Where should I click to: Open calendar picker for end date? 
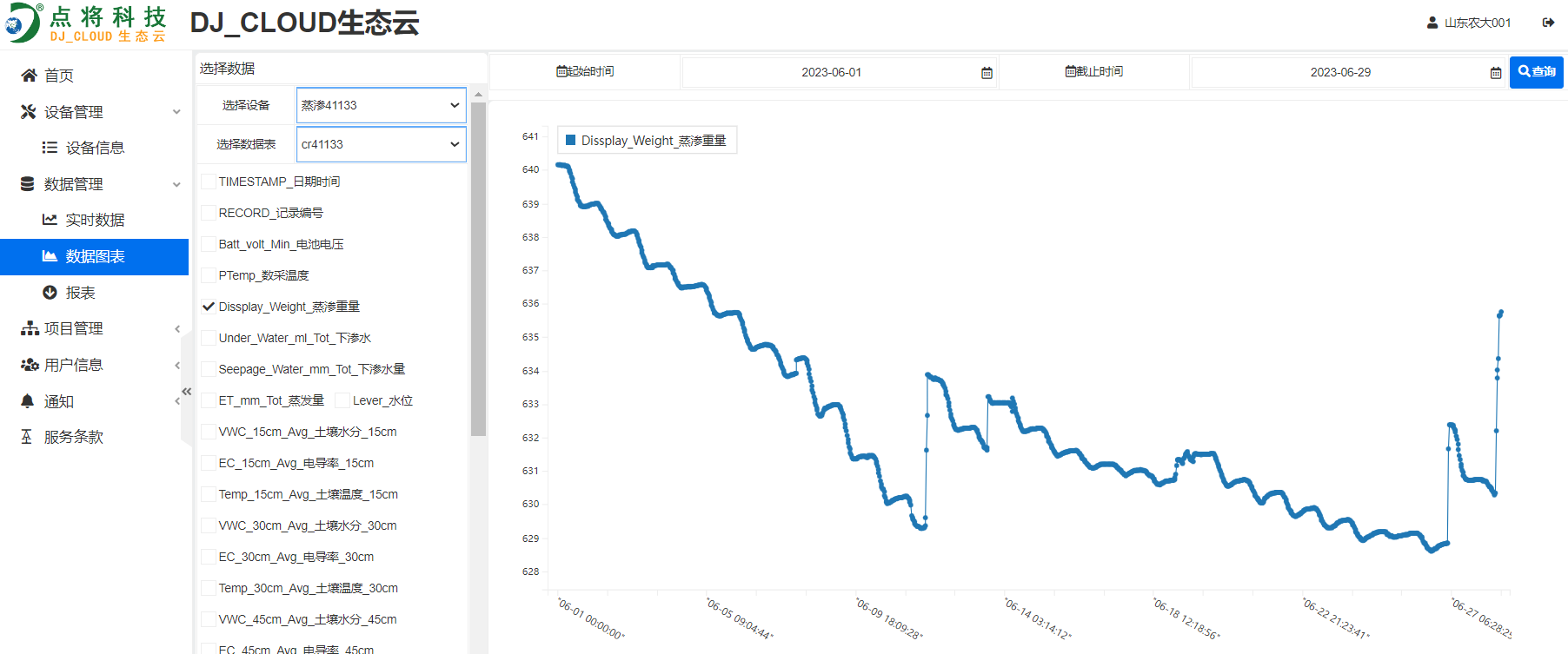click(x=1496, y=73)
